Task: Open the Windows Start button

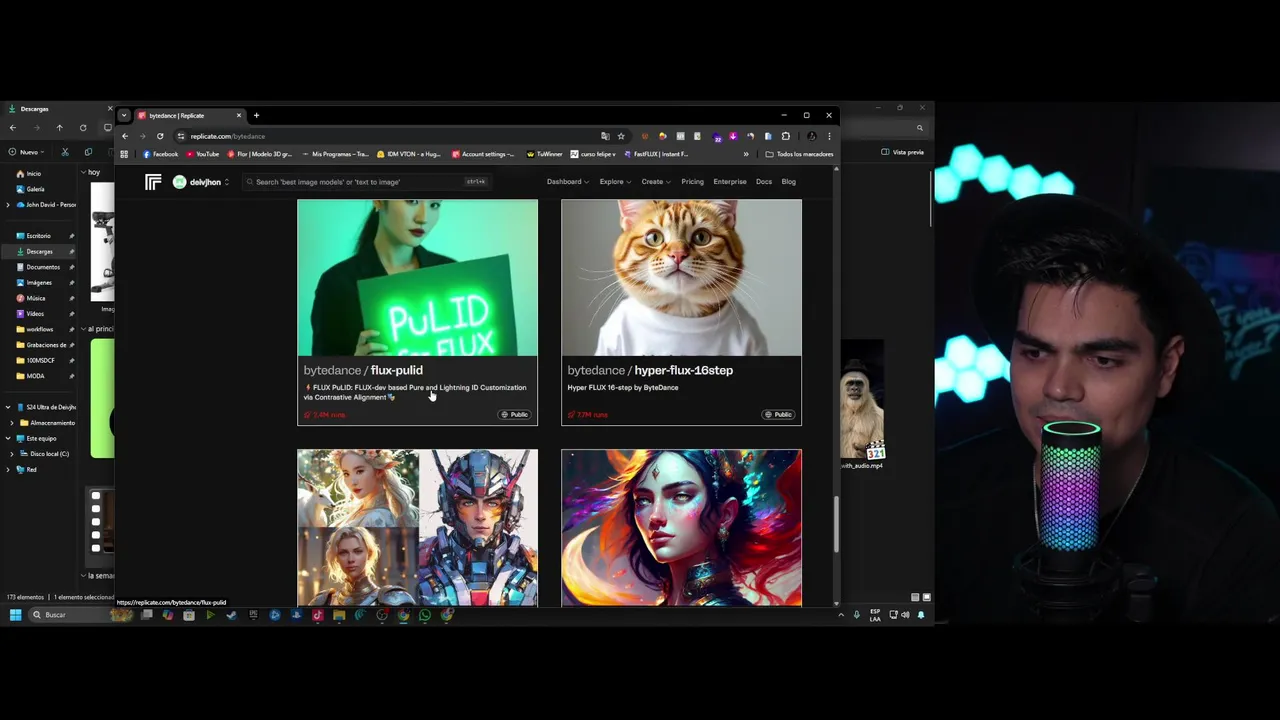Action: point(16,615)
